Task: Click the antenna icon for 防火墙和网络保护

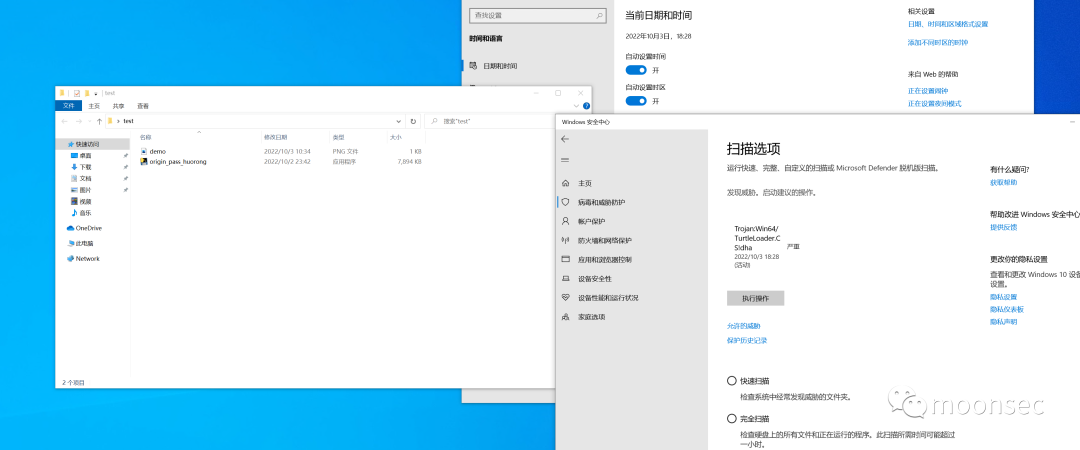Action: (x=565, y=241)
